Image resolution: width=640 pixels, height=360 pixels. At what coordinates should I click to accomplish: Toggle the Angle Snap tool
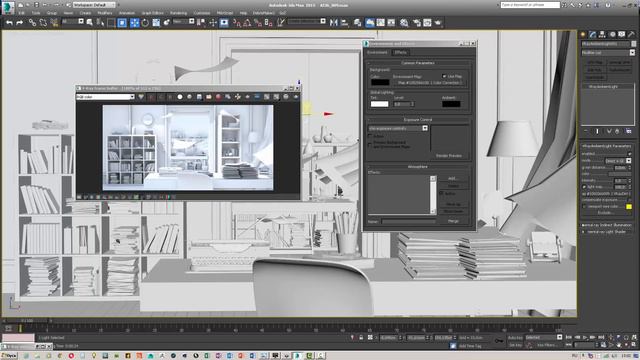coord(247,23)
